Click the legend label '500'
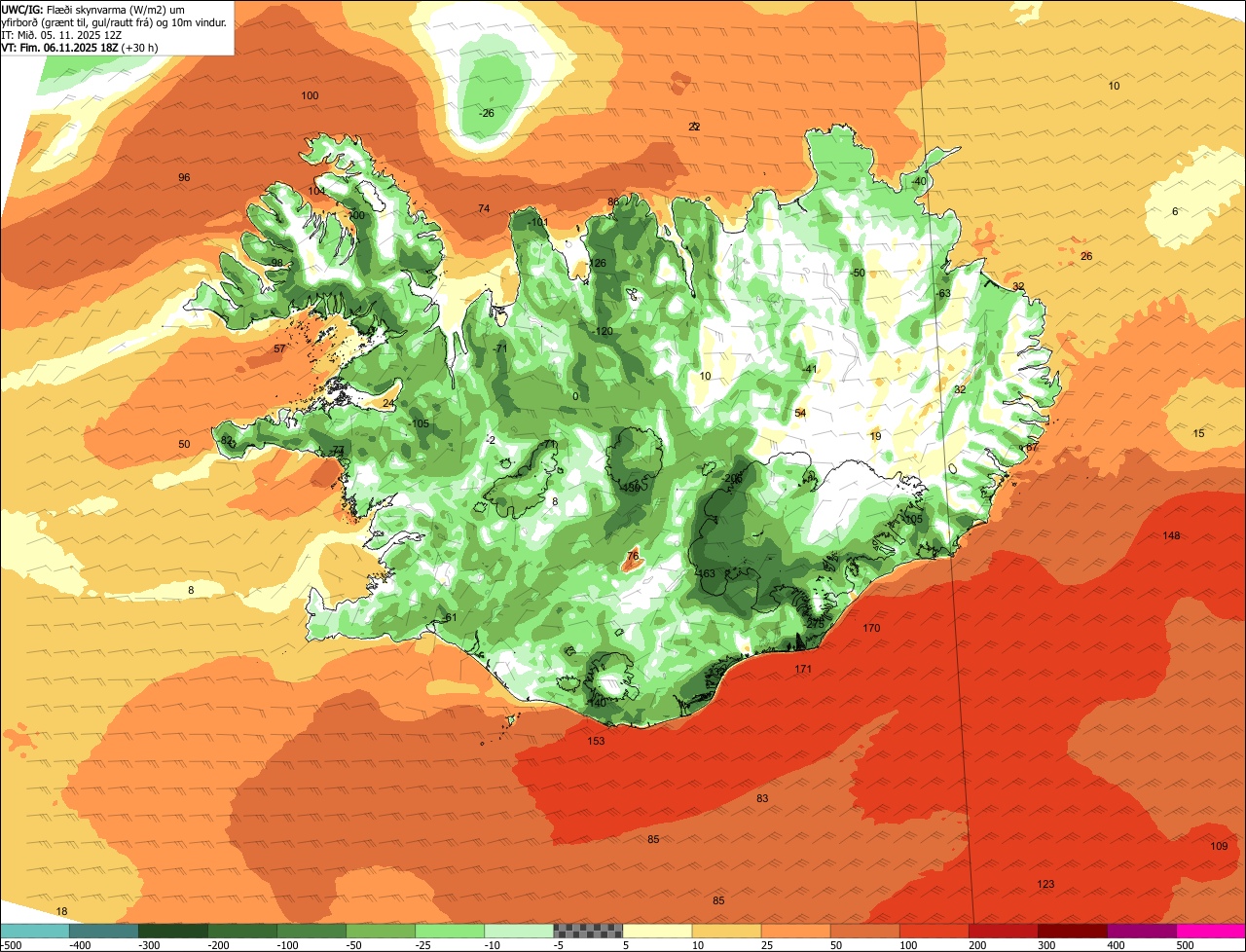This screenshot has height=952, width=1246. coord(1185,945)
